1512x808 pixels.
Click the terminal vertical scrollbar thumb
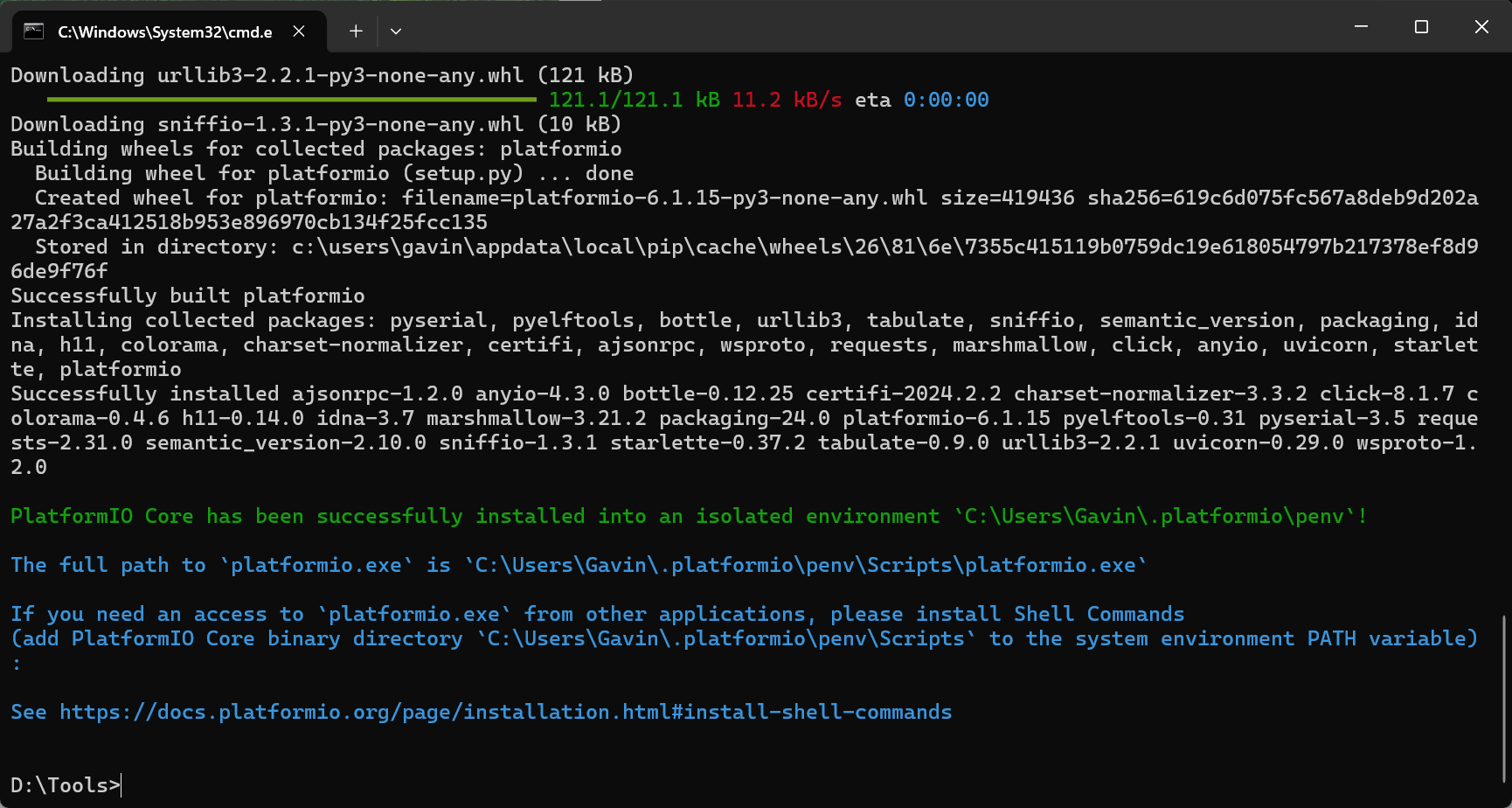1504,699
